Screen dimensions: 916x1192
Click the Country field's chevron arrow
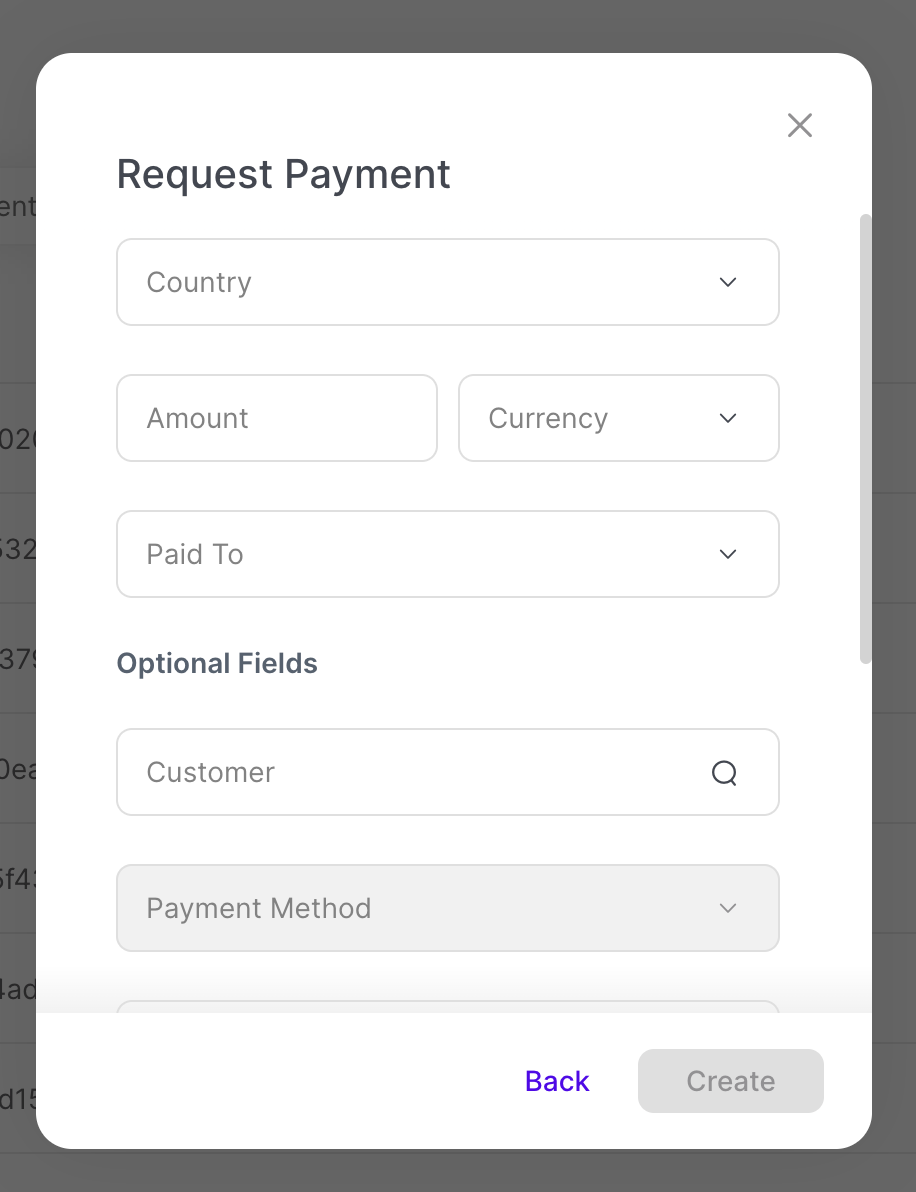(728, 282)
